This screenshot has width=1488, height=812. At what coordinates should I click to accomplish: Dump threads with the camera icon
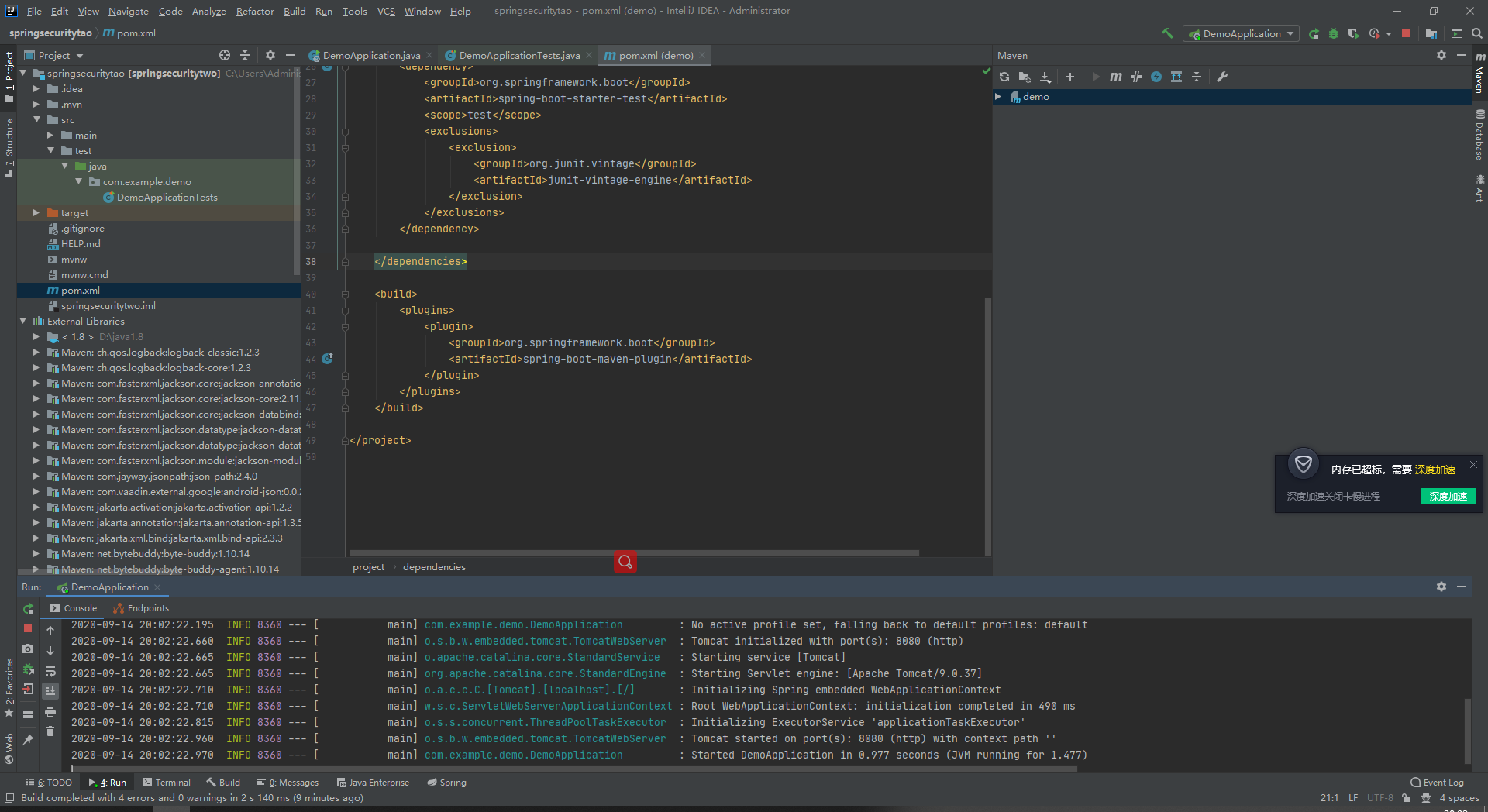pyautogui.click(x=28, y=649)
